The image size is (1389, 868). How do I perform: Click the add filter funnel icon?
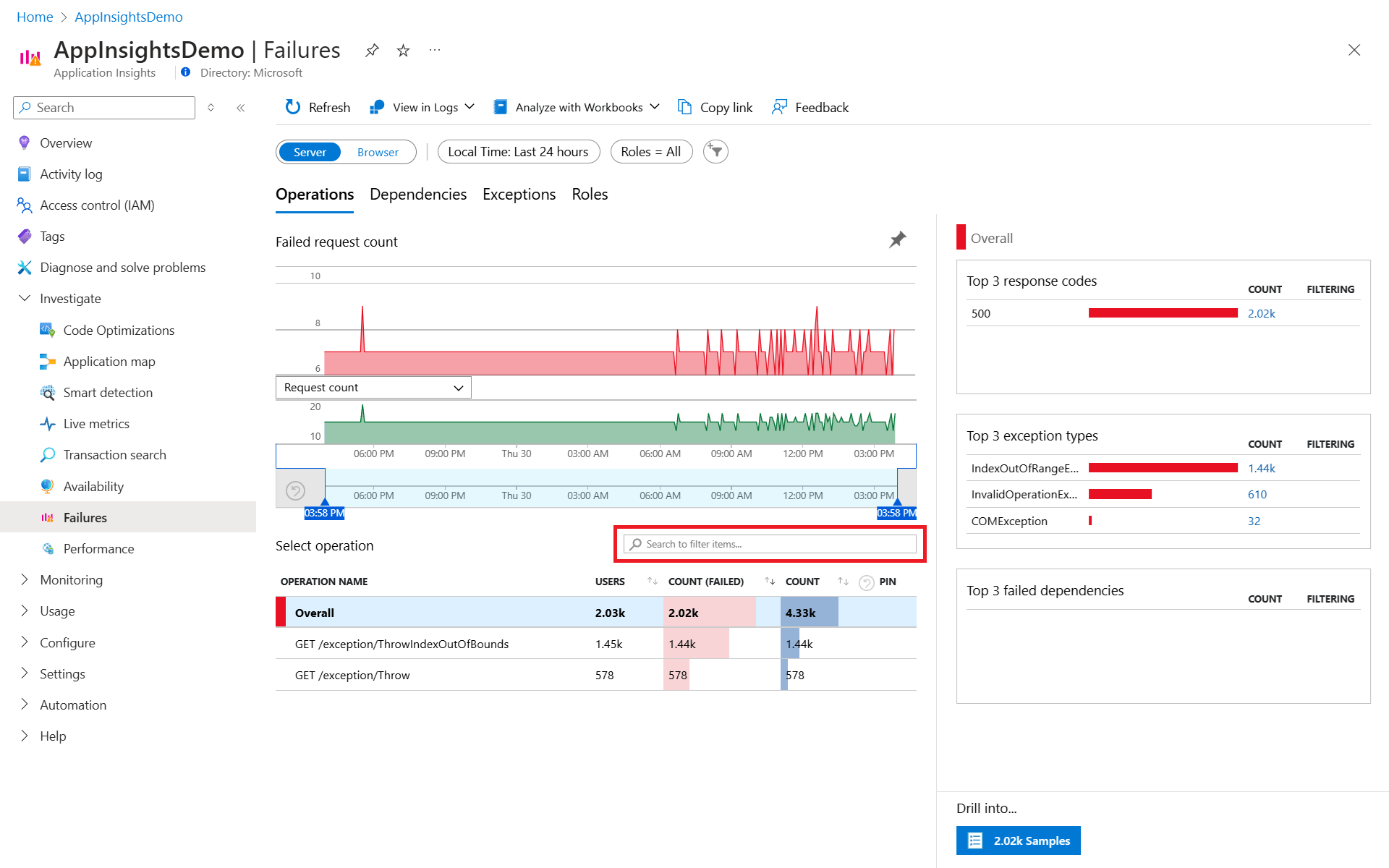coord(715,151)
